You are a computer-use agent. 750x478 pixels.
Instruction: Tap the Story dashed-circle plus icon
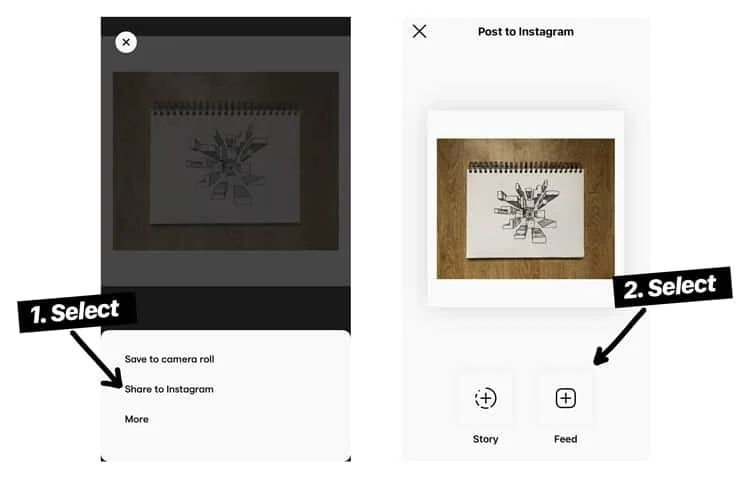[485, 398]
